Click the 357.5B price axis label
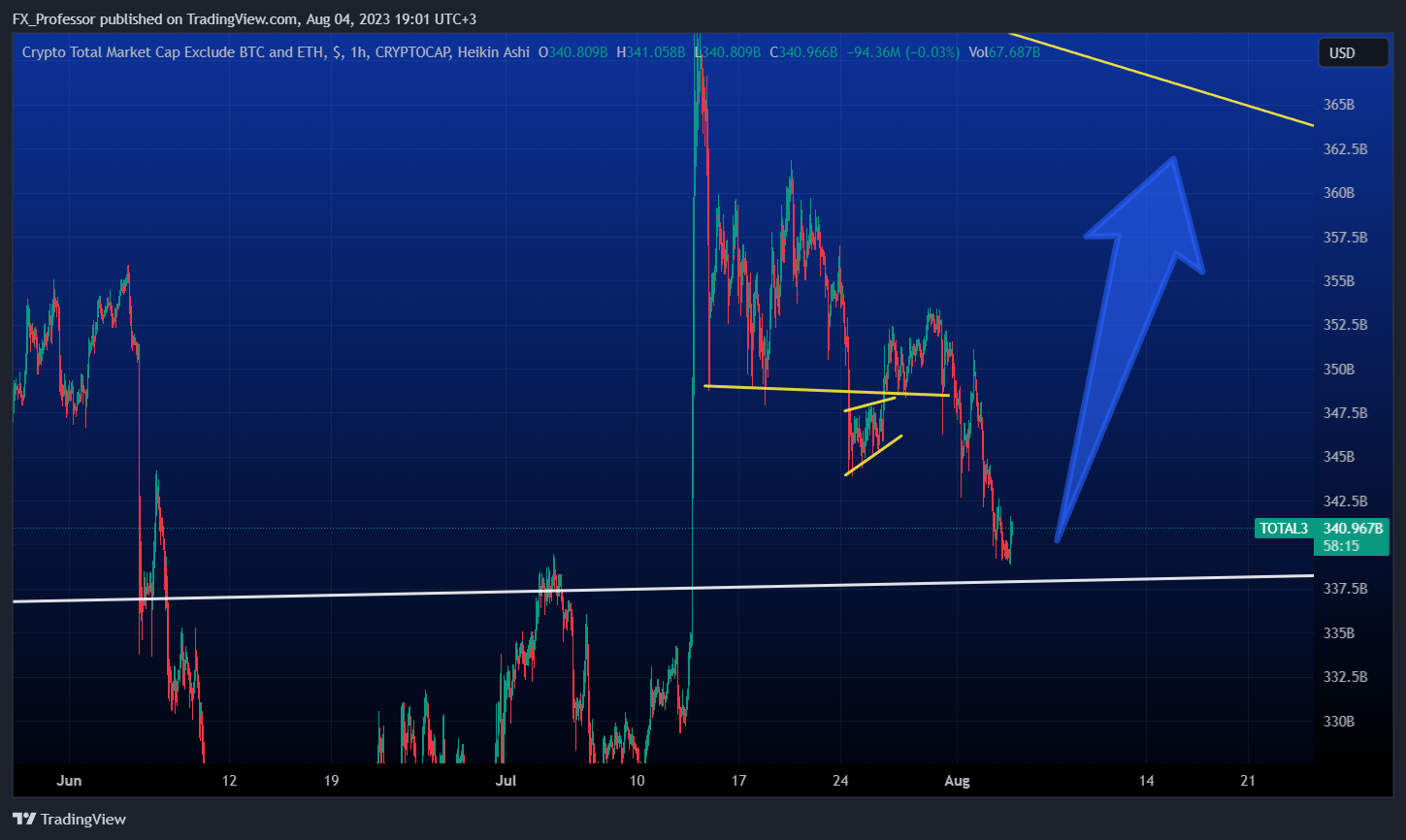 (x=1346, y=238)
